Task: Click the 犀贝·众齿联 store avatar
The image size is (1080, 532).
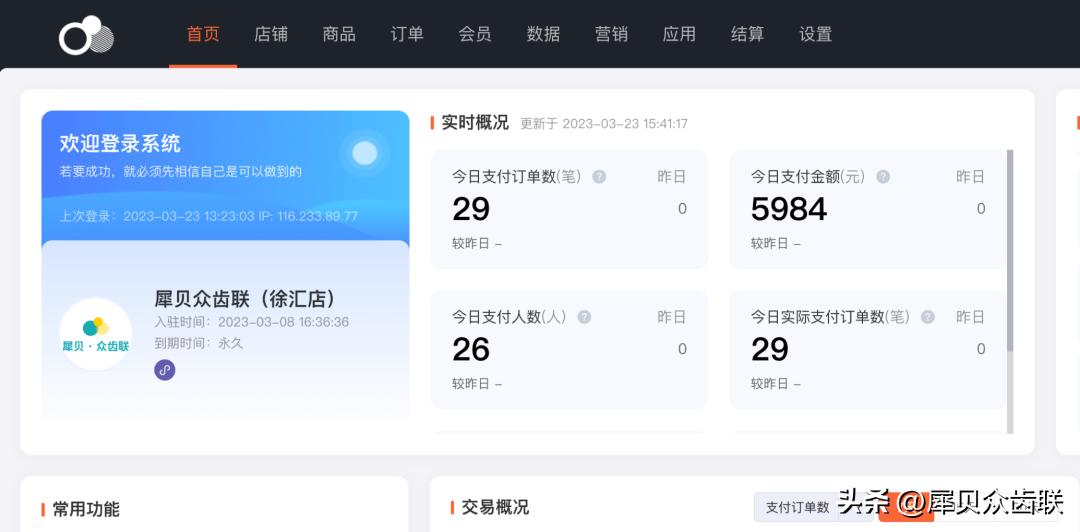Action: pos(96,334)
